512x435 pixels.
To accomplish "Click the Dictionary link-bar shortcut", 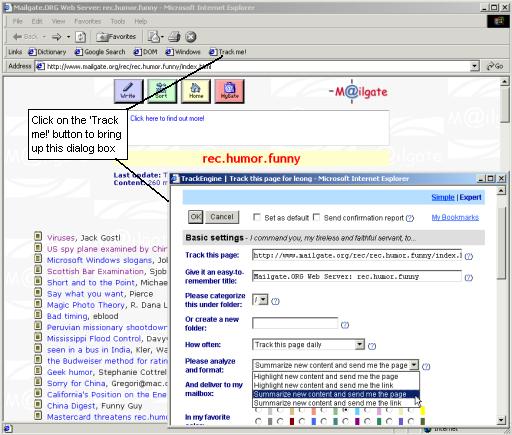I will coord(47,52).
